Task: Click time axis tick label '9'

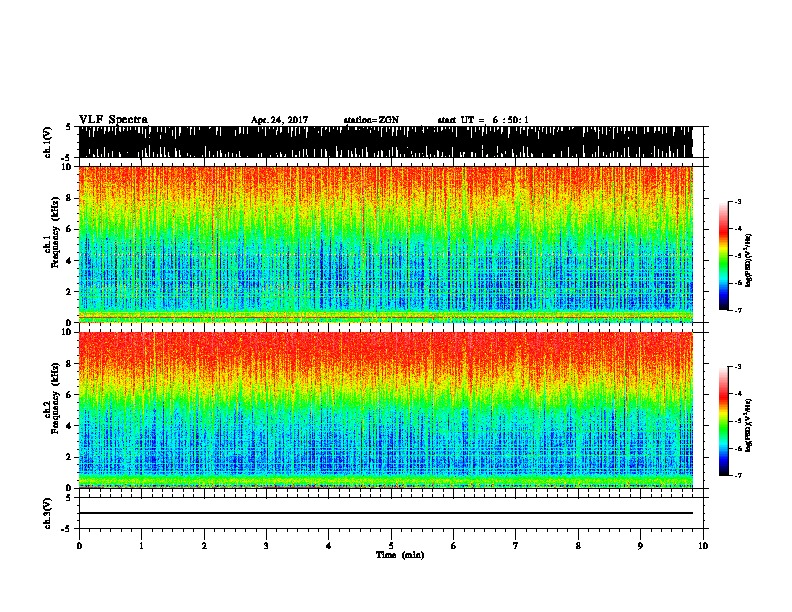Action: point(641,546)
